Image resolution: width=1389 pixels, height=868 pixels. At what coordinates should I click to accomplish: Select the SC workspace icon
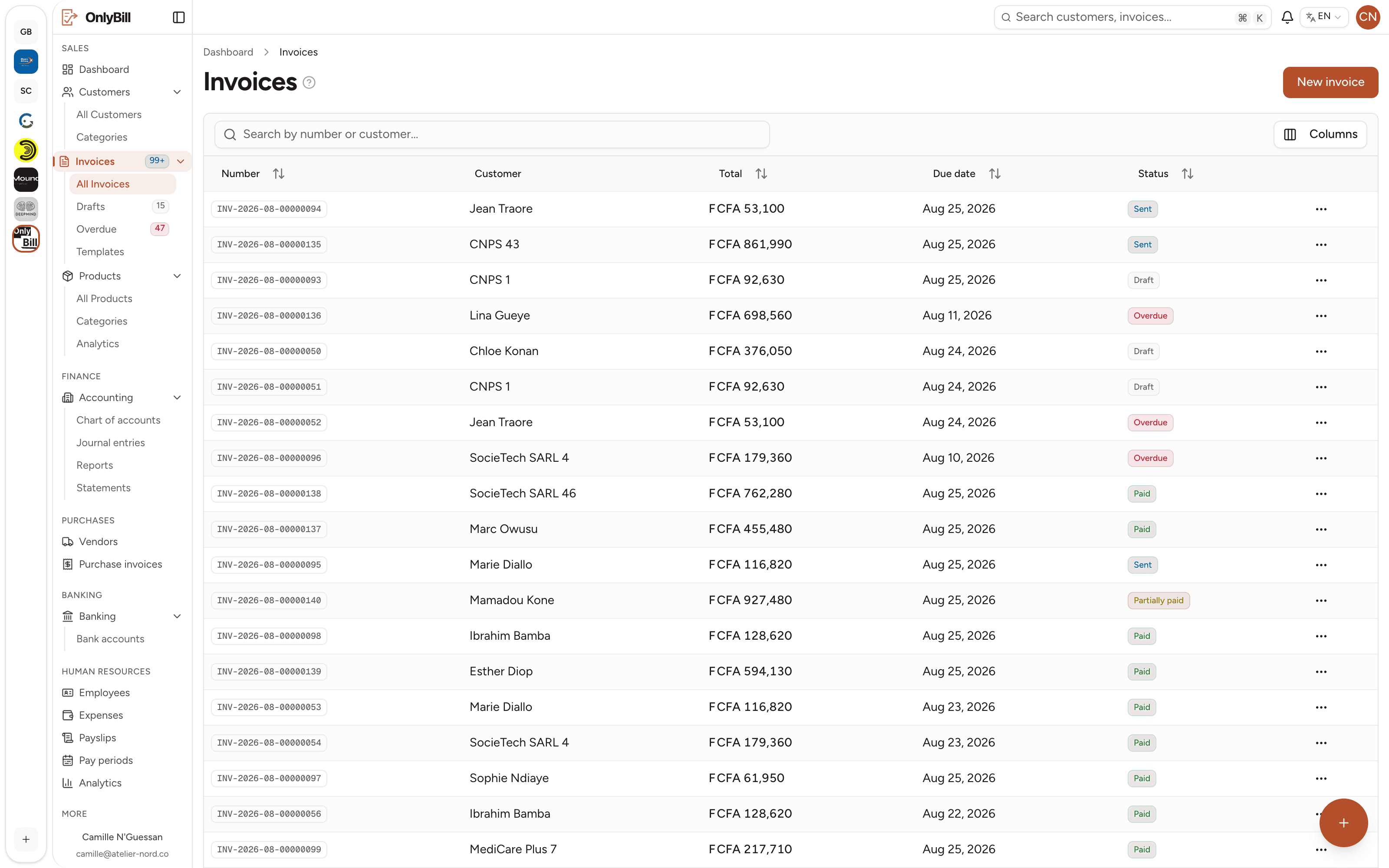26,91
